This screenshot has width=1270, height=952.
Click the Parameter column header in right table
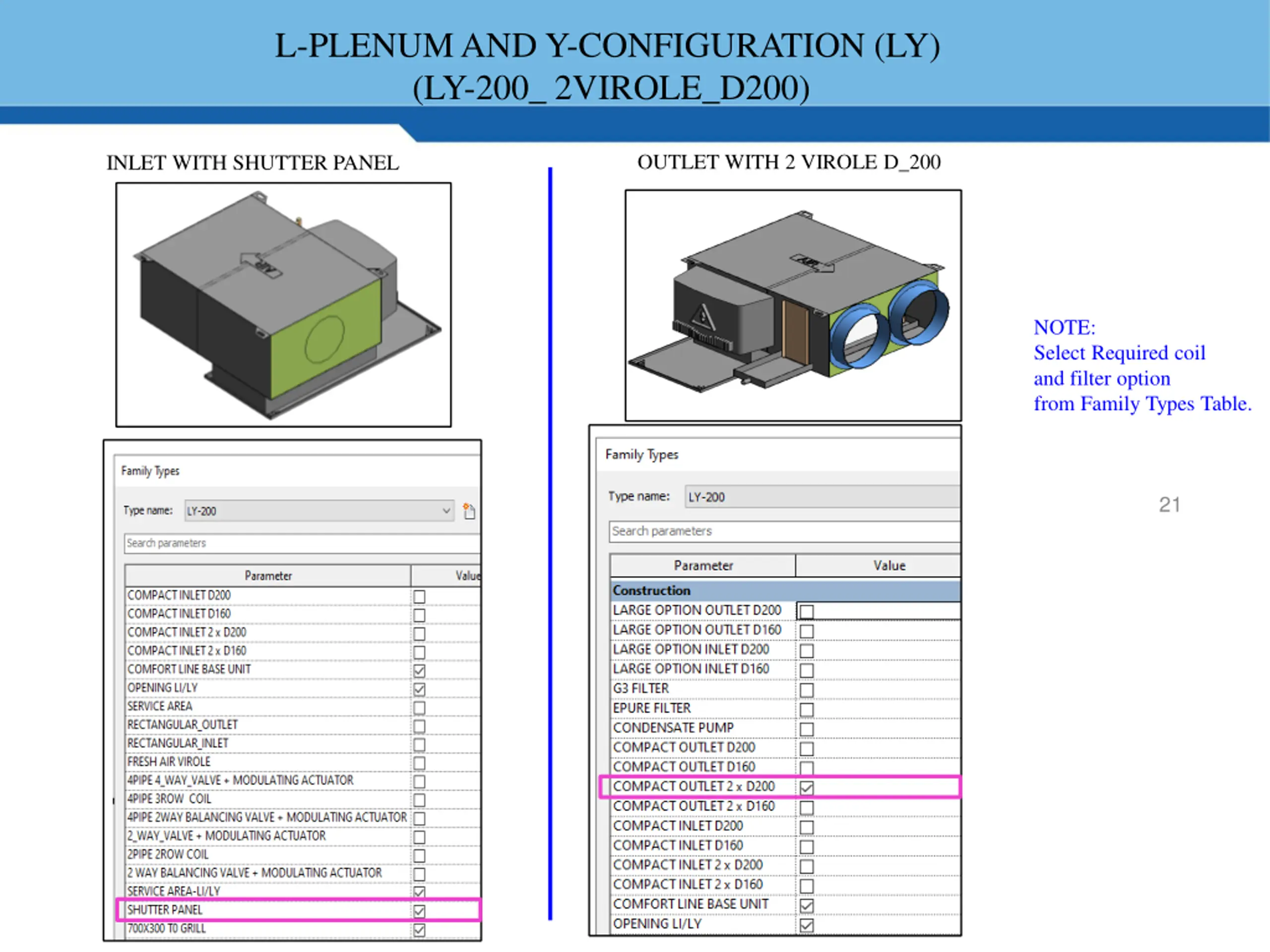click(x=703, y=566)
